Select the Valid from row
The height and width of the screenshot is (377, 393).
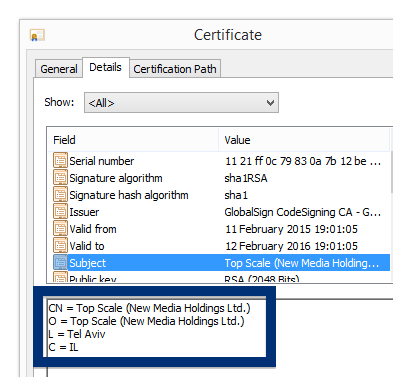coord(219,229)
